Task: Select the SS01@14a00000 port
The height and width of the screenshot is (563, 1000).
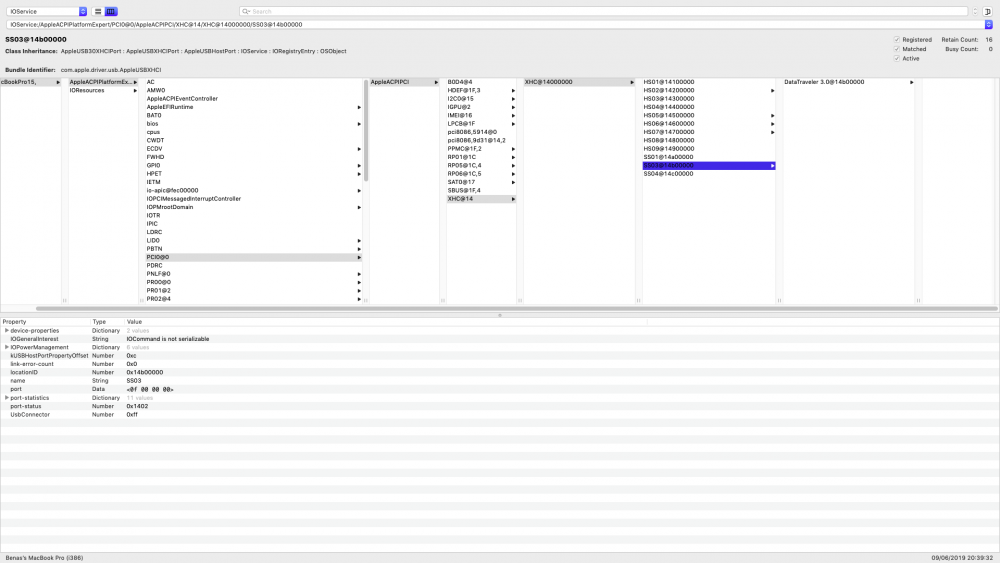Action: point(709,157)
